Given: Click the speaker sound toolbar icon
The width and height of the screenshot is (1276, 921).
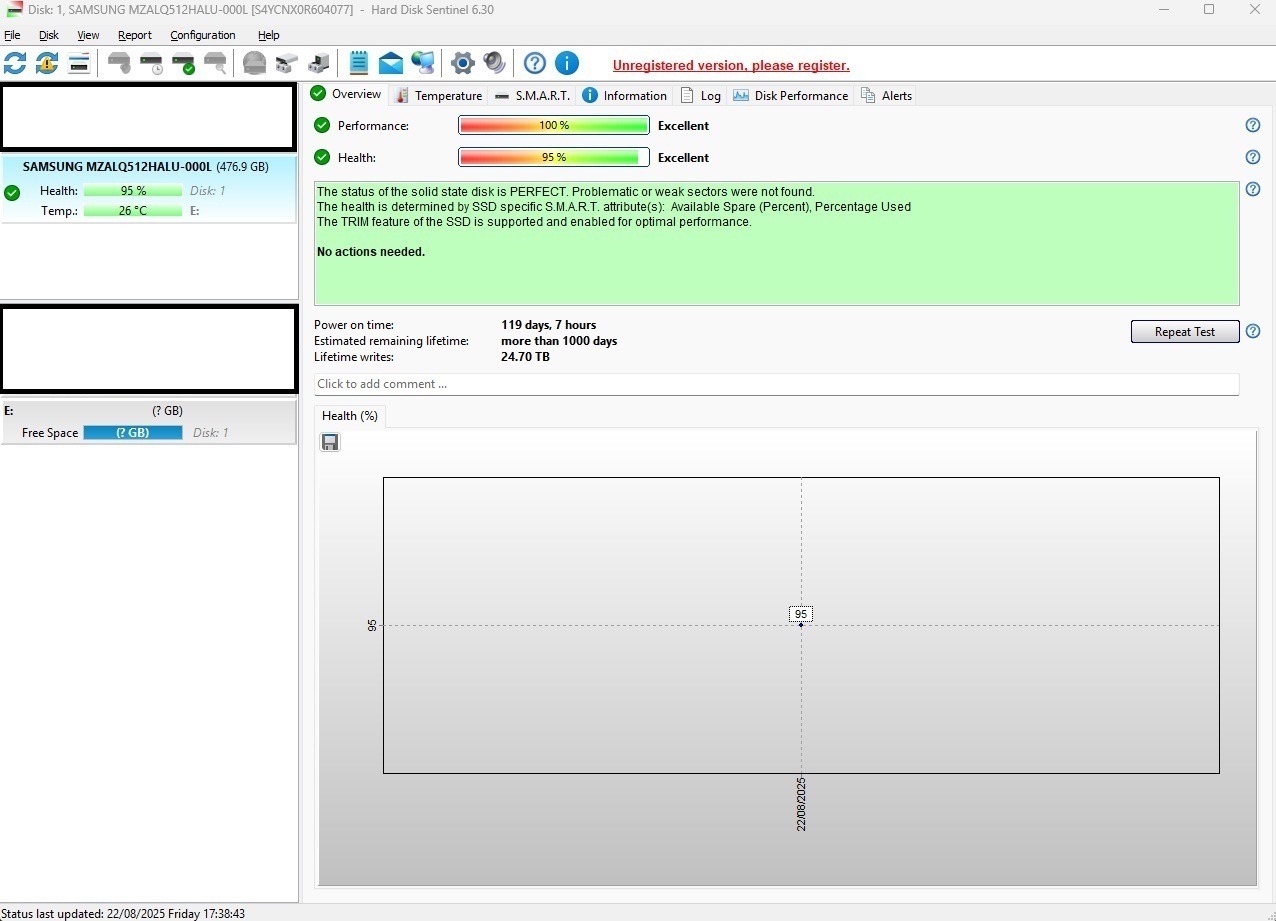Looking at the screenshot, I should coord(495,64).
